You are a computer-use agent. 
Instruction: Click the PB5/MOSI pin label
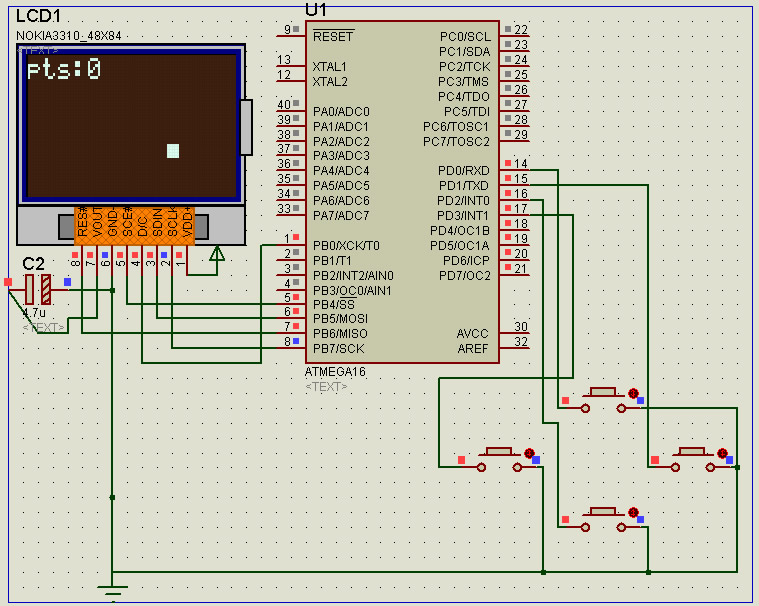click(x=340, y=319)
